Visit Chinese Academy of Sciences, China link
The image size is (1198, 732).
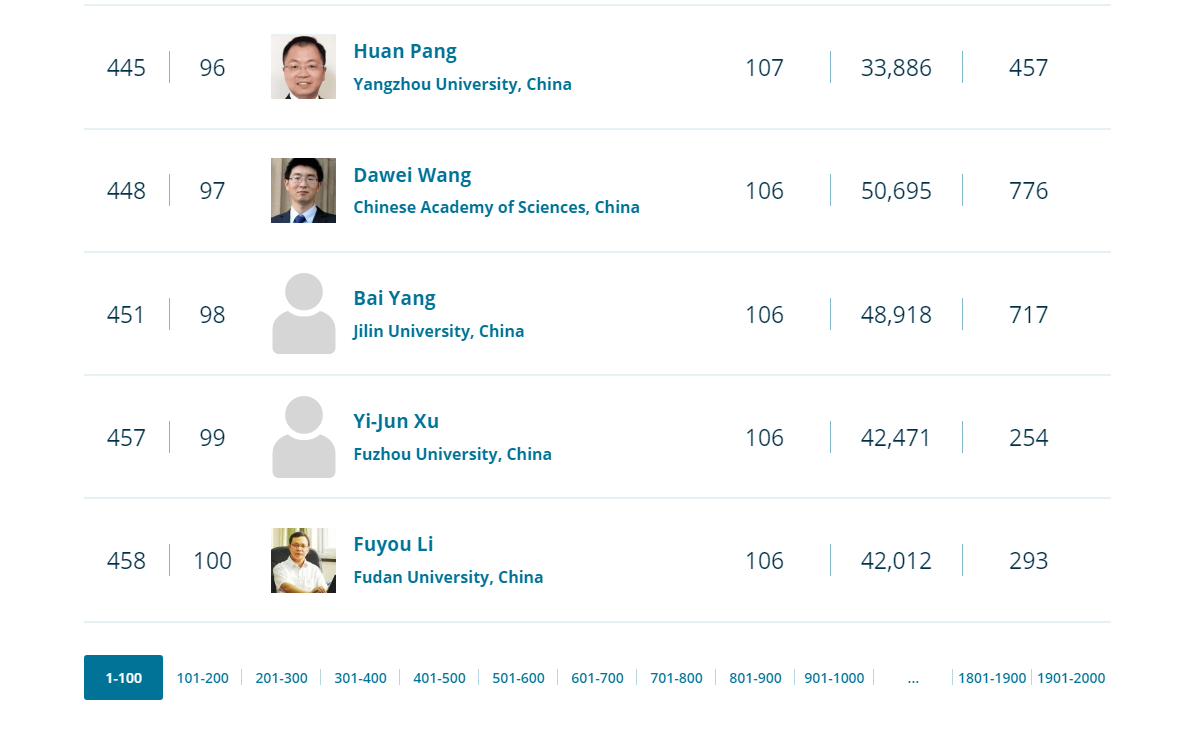[497, 207]
